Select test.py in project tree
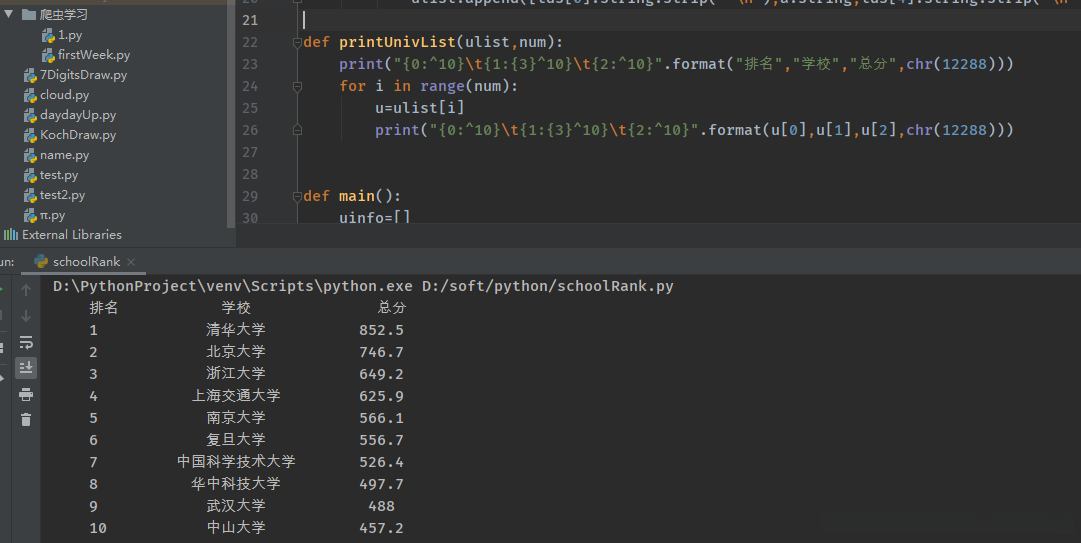Viewport: 1081px width, 543px height. (x=59, y=175)
